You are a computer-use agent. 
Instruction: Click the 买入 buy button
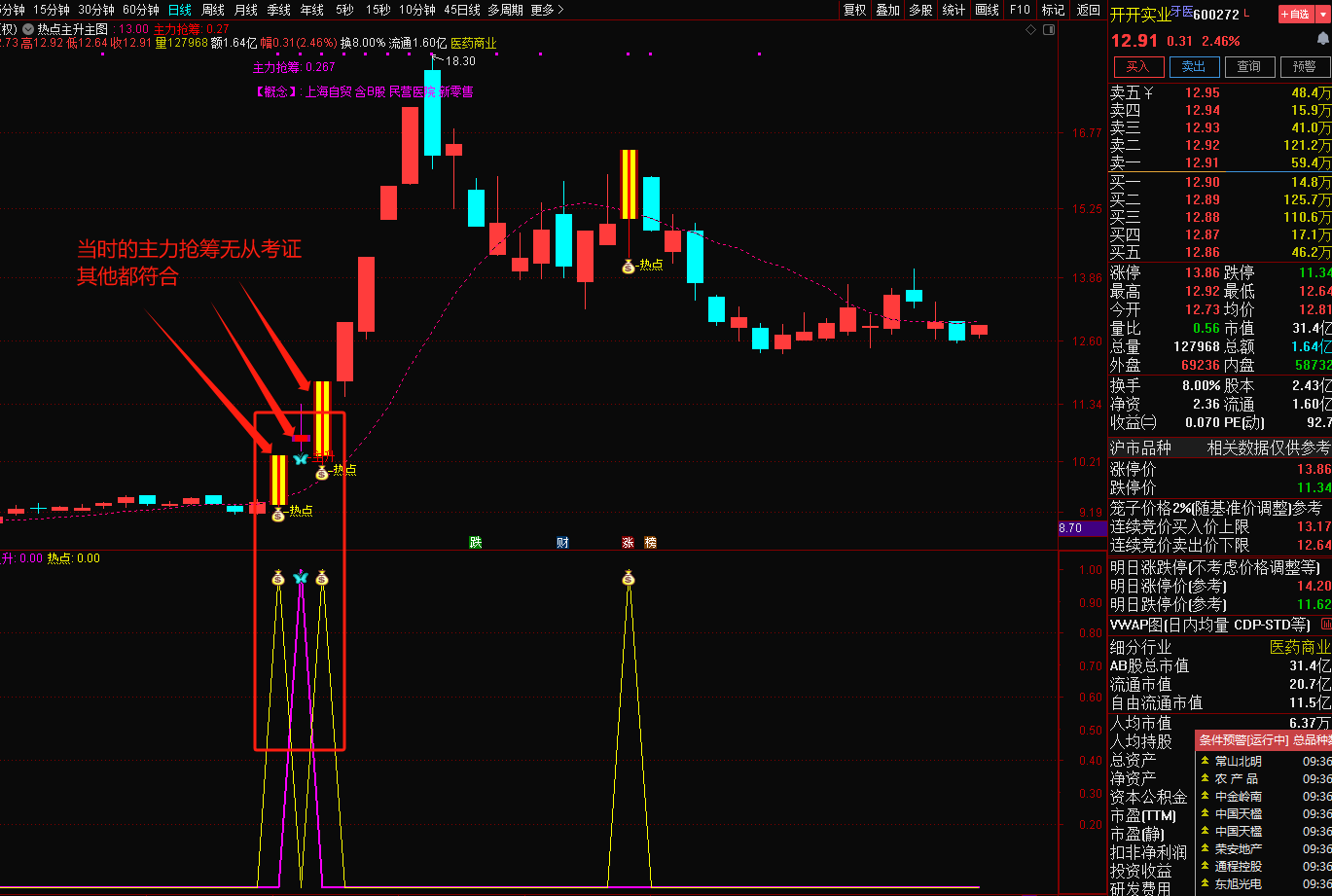pyautogui.click(x=1137, y=66)
